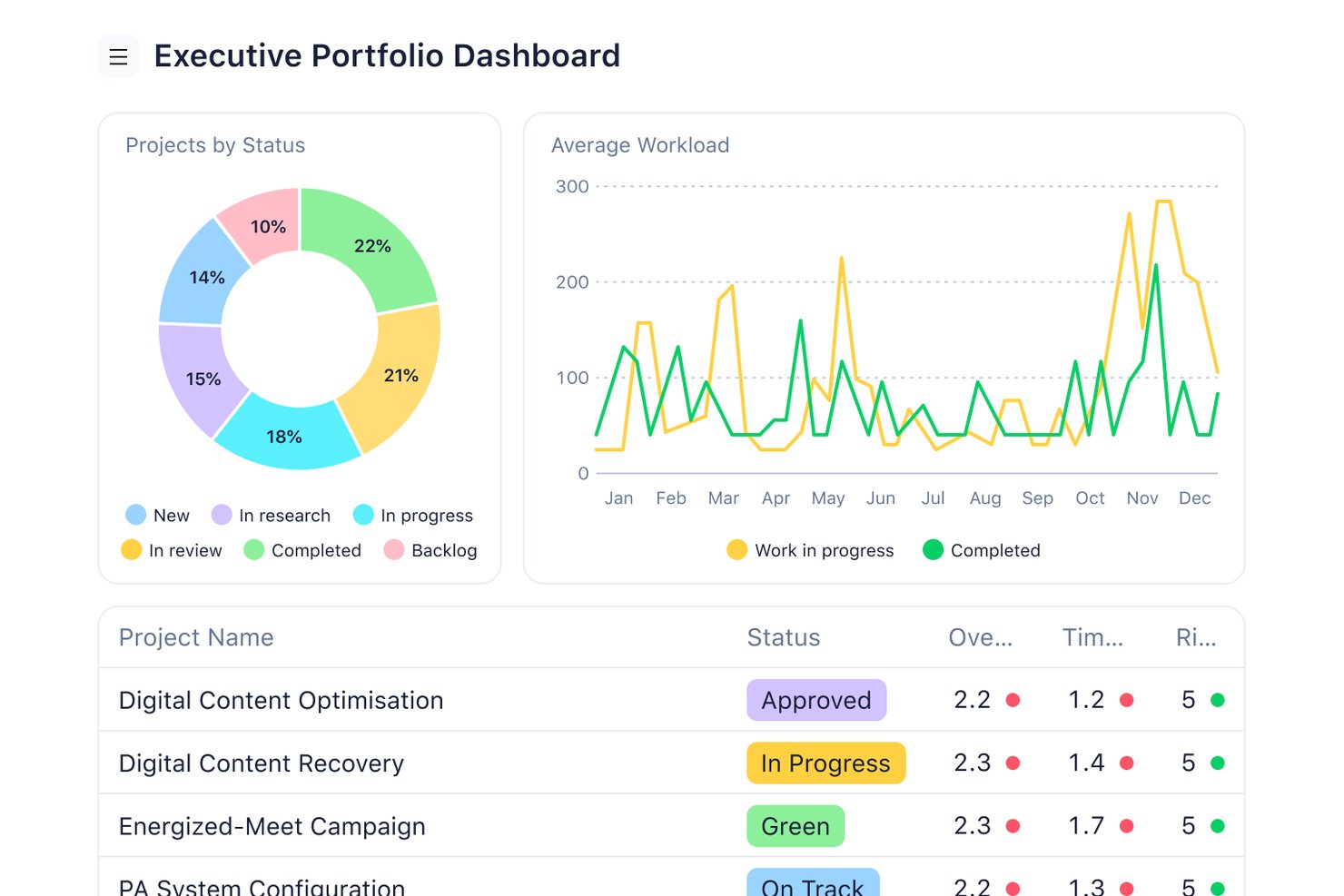Screen dimensions: 1344x896
Task: Click the On Track status badge
Action: pos(813,883)
